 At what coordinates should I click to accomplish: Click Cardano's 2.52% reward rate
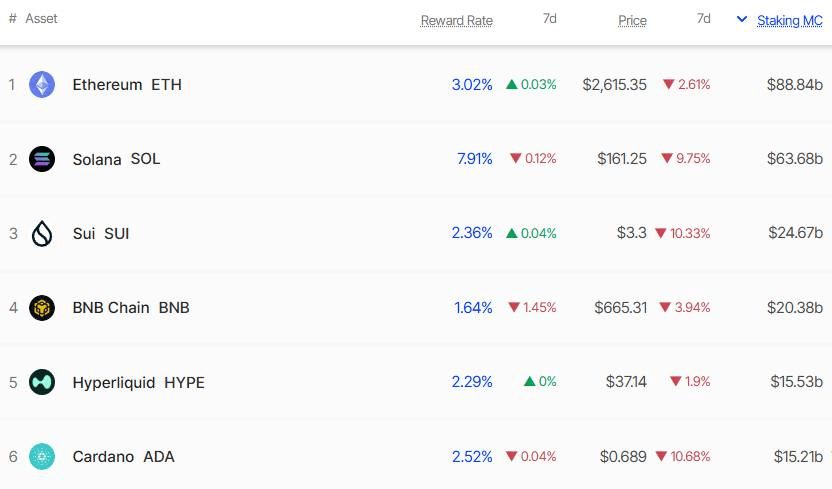tap(472, 456)
